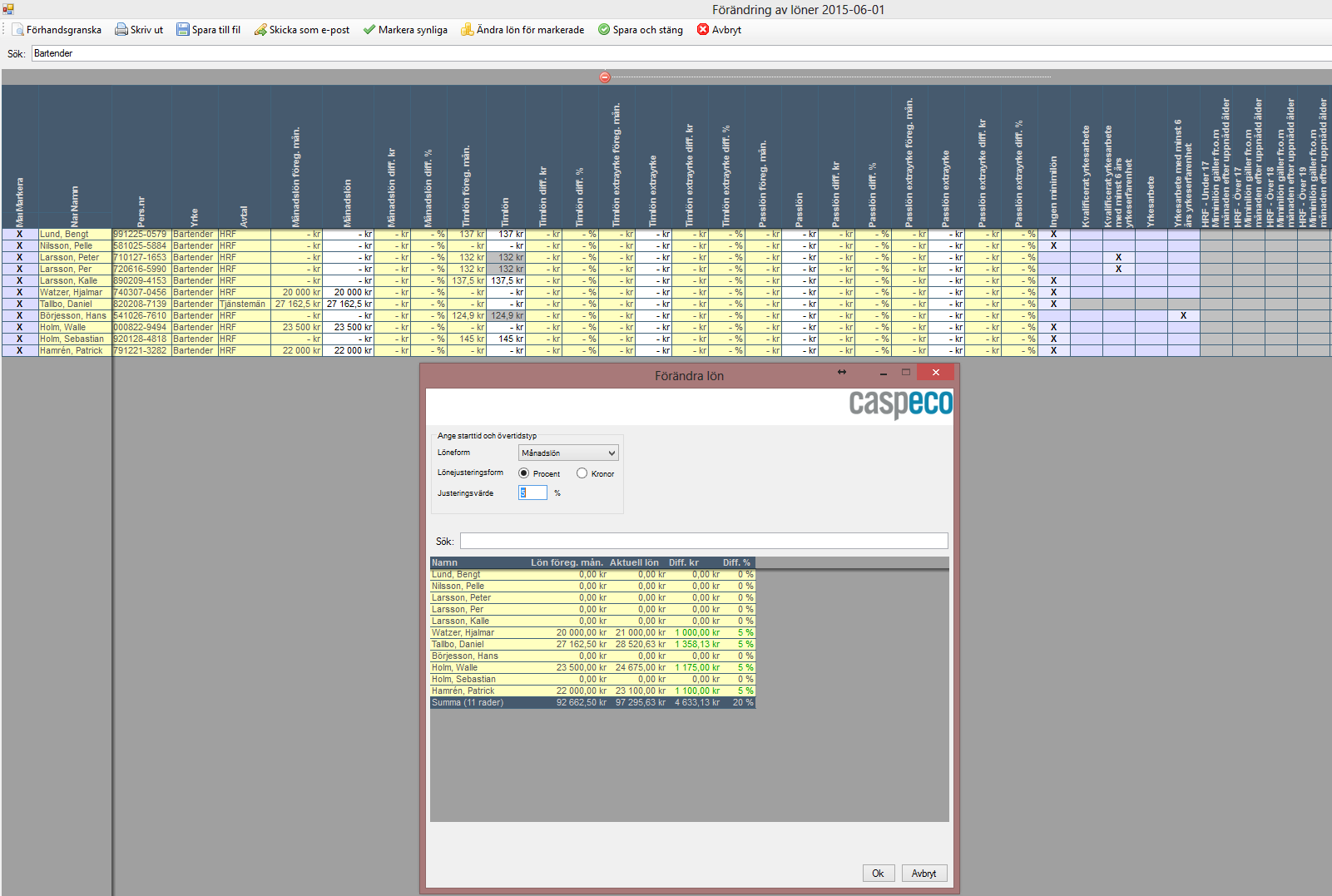Click the Ändra lön för markerade icon

[x=468, y=30]
